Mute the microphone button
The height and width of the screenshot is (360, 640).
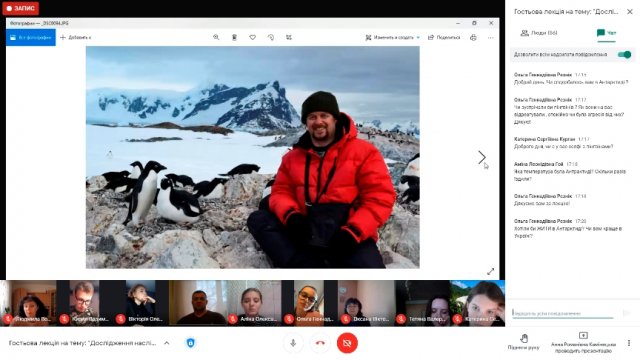pos(293,343)
